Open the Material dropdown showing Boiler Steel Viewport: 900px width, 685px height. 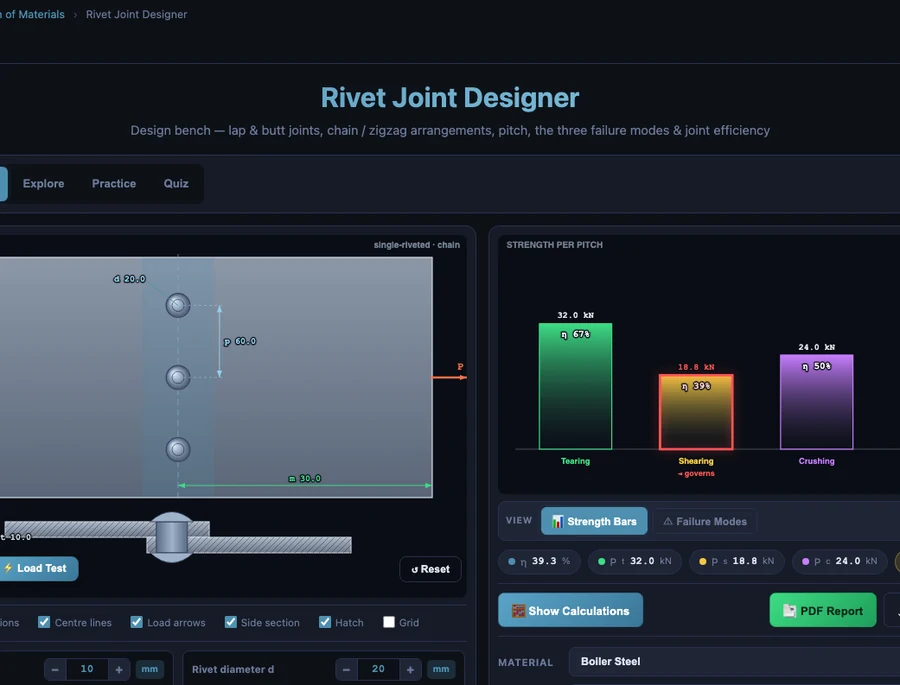(735, 661)
